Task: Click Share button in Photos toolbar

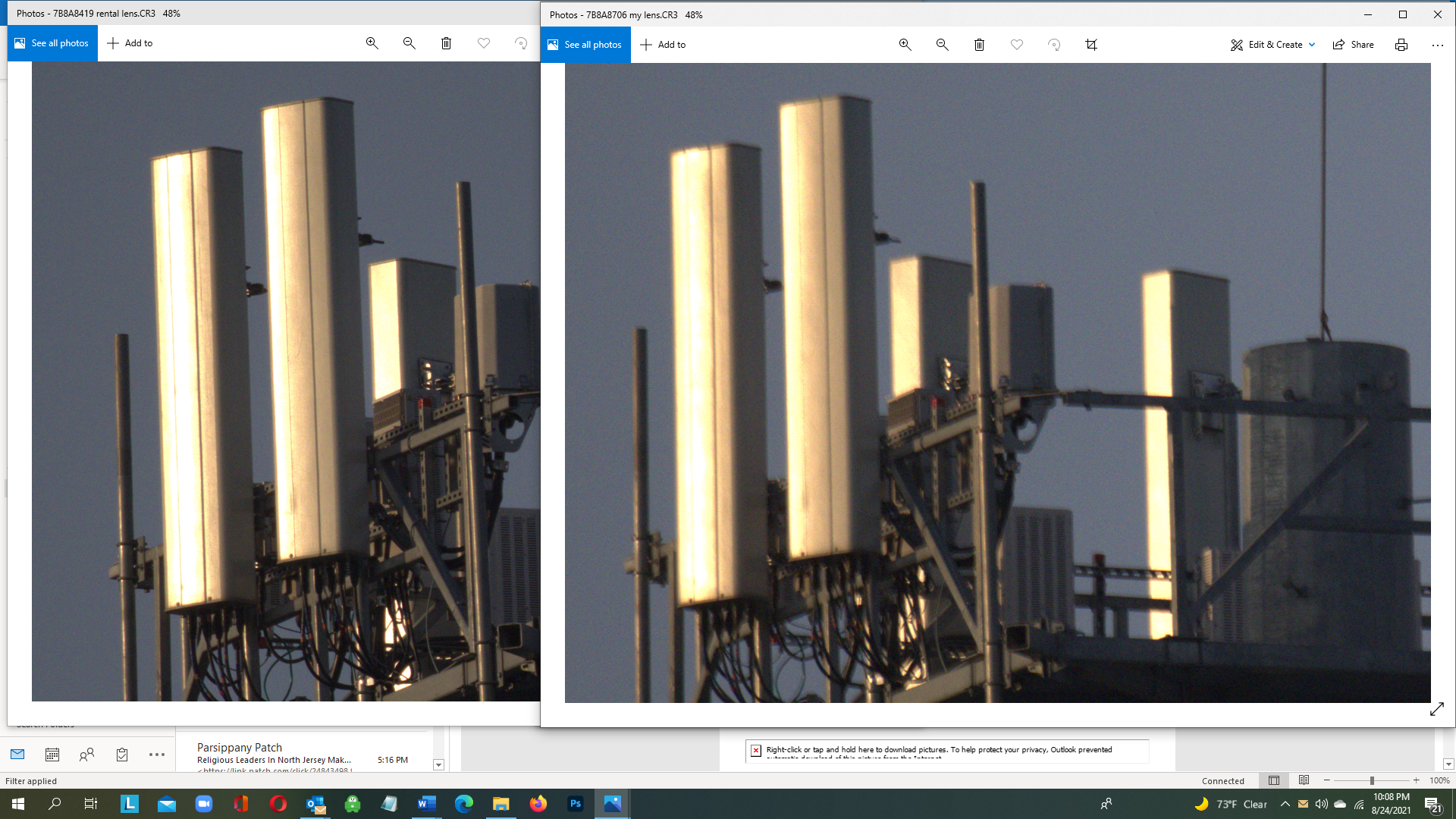Action: pos(1353,45)
